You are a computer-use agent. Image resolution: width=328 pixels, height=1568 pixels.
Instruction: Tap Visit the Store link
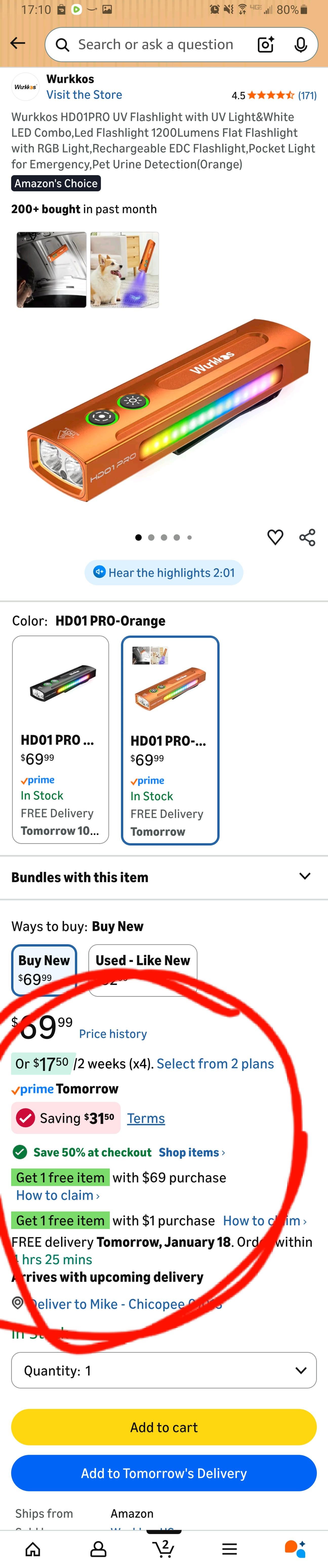click(x=84, y=94)
